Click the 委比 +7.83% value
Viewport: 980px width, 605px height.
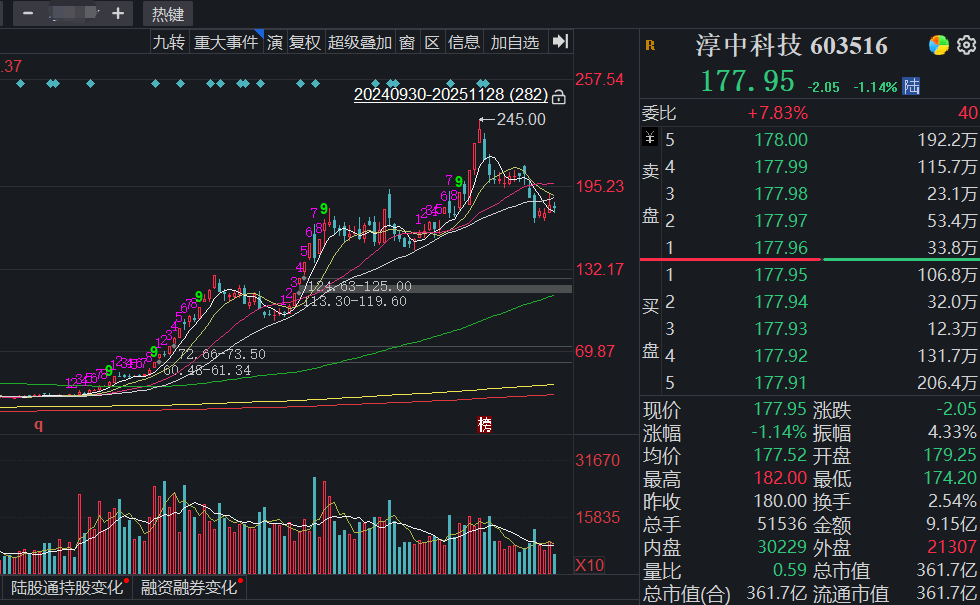click(x=778, y=113)
